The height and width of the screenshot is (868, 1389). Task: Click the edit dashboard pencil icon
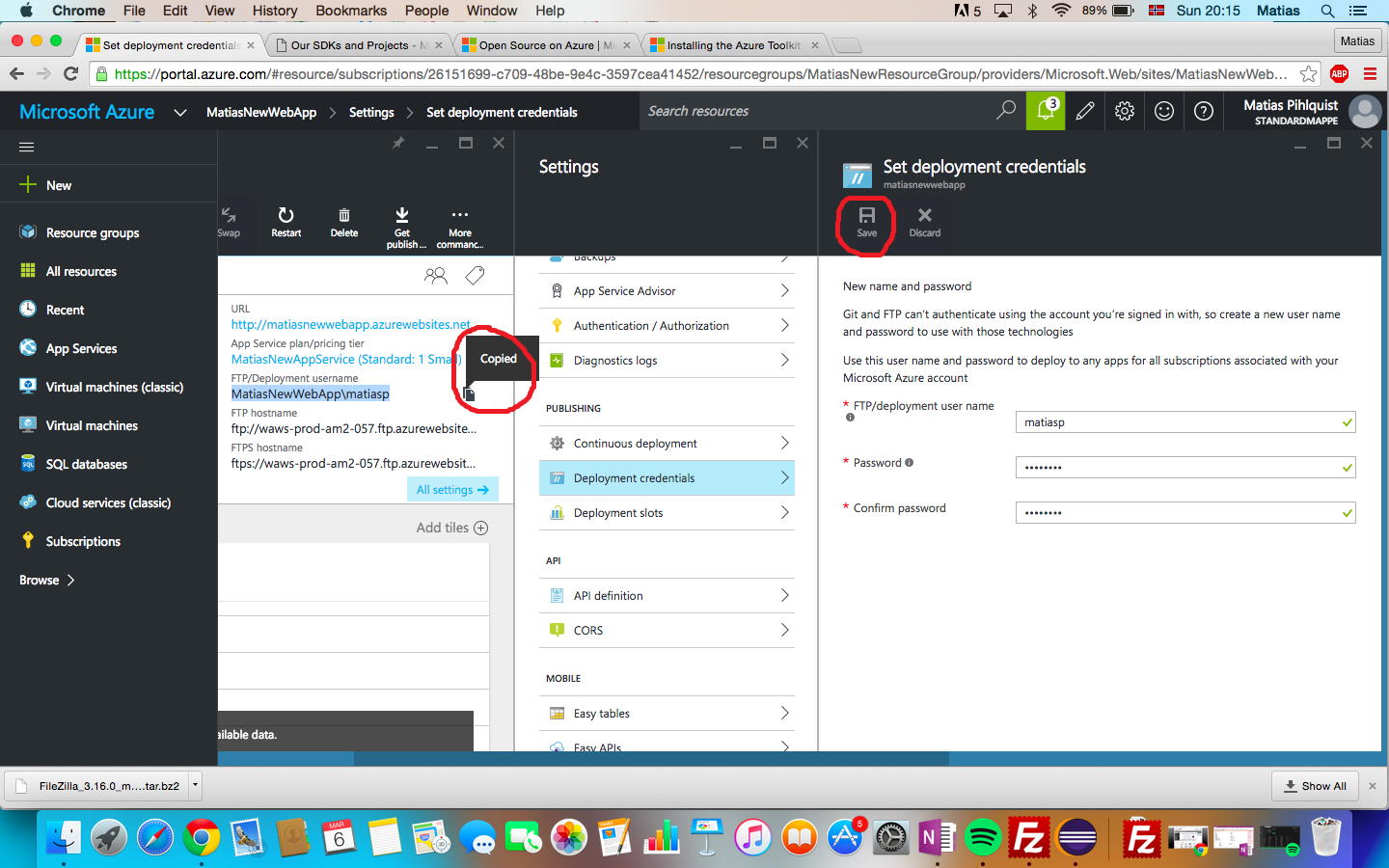pos(1085,111)
